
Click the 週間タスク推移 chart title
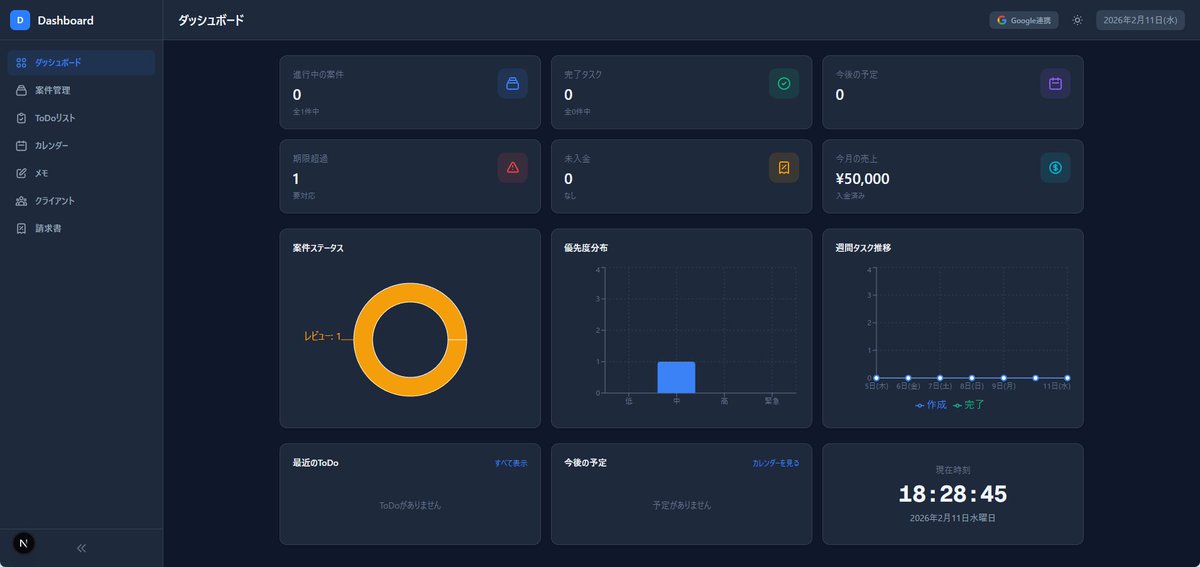[863, 248]
